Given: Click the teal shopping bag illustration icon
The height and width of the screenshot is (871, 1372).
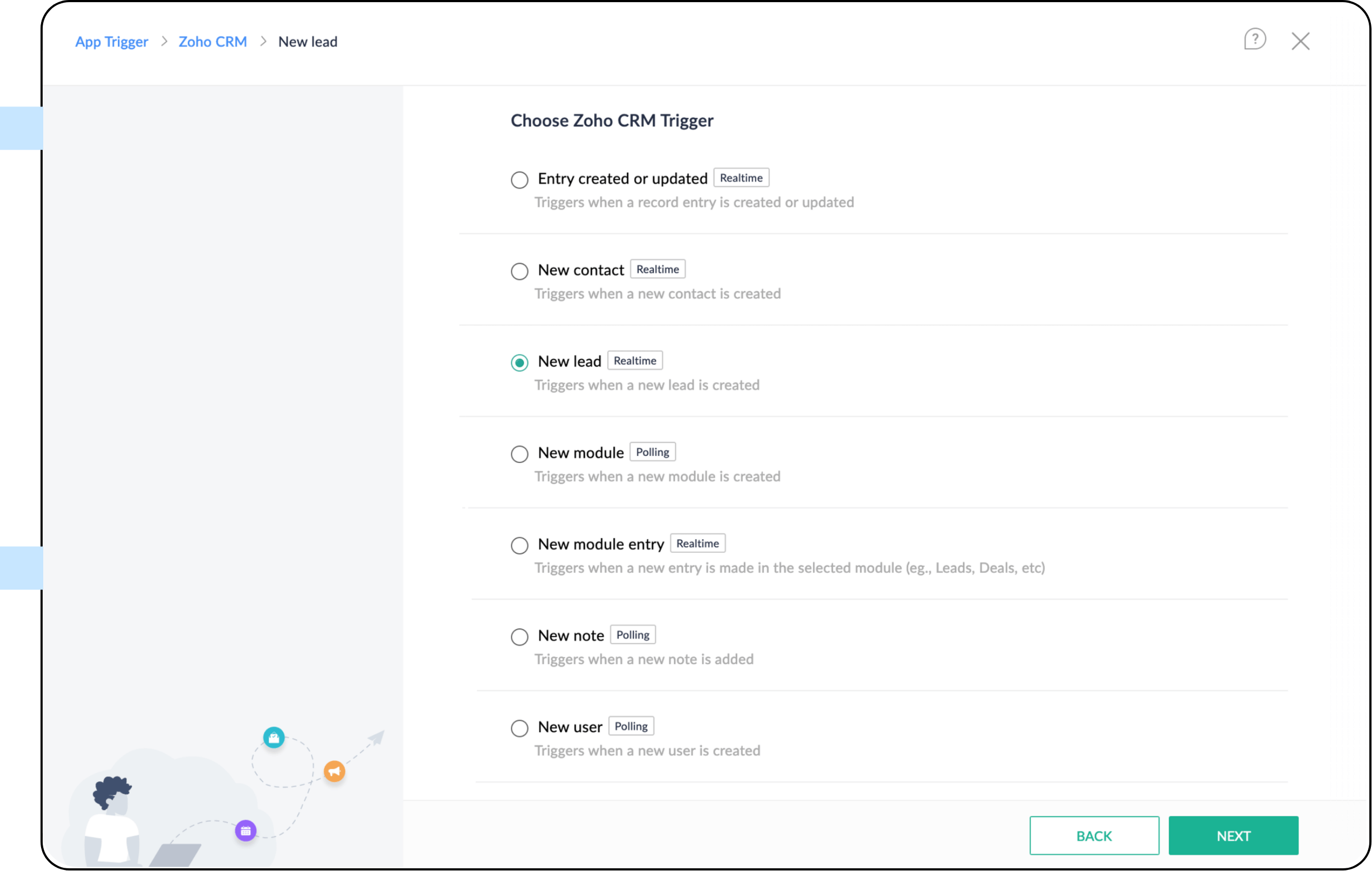Looking at the screenshot, I should tap(274, 738).
